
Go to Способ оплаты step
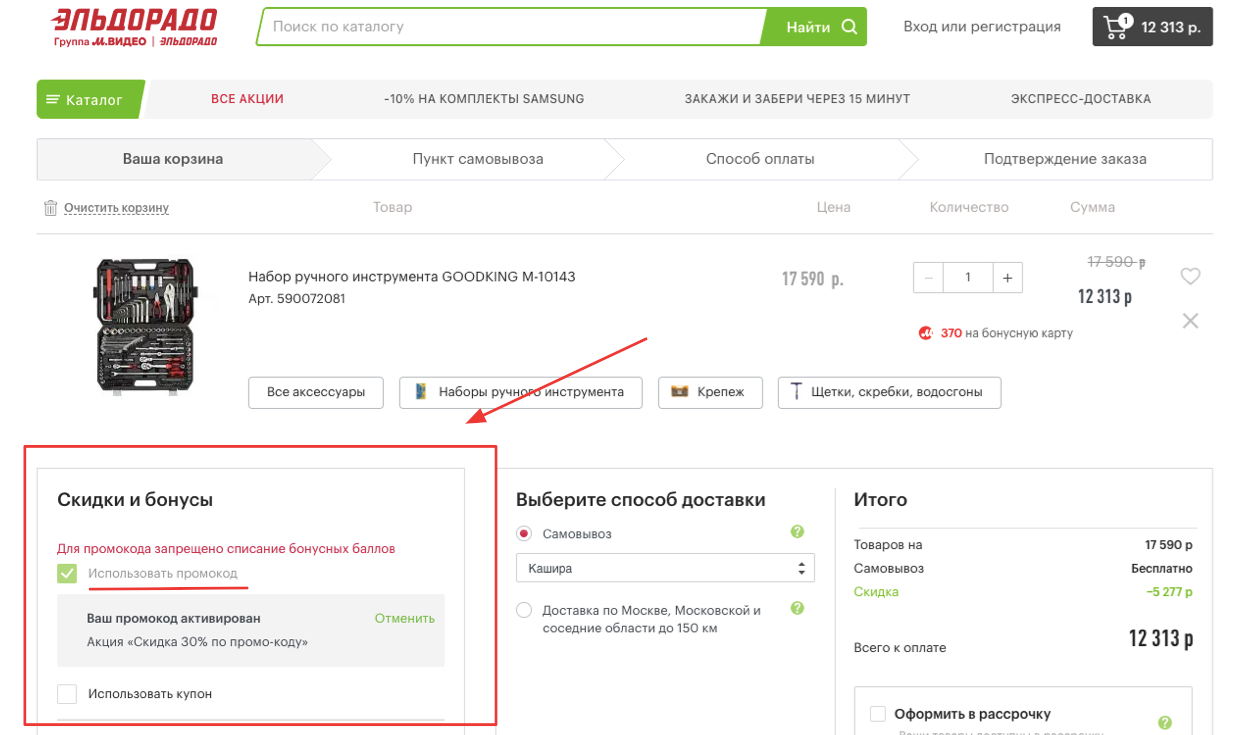click(x=760, y=159)
